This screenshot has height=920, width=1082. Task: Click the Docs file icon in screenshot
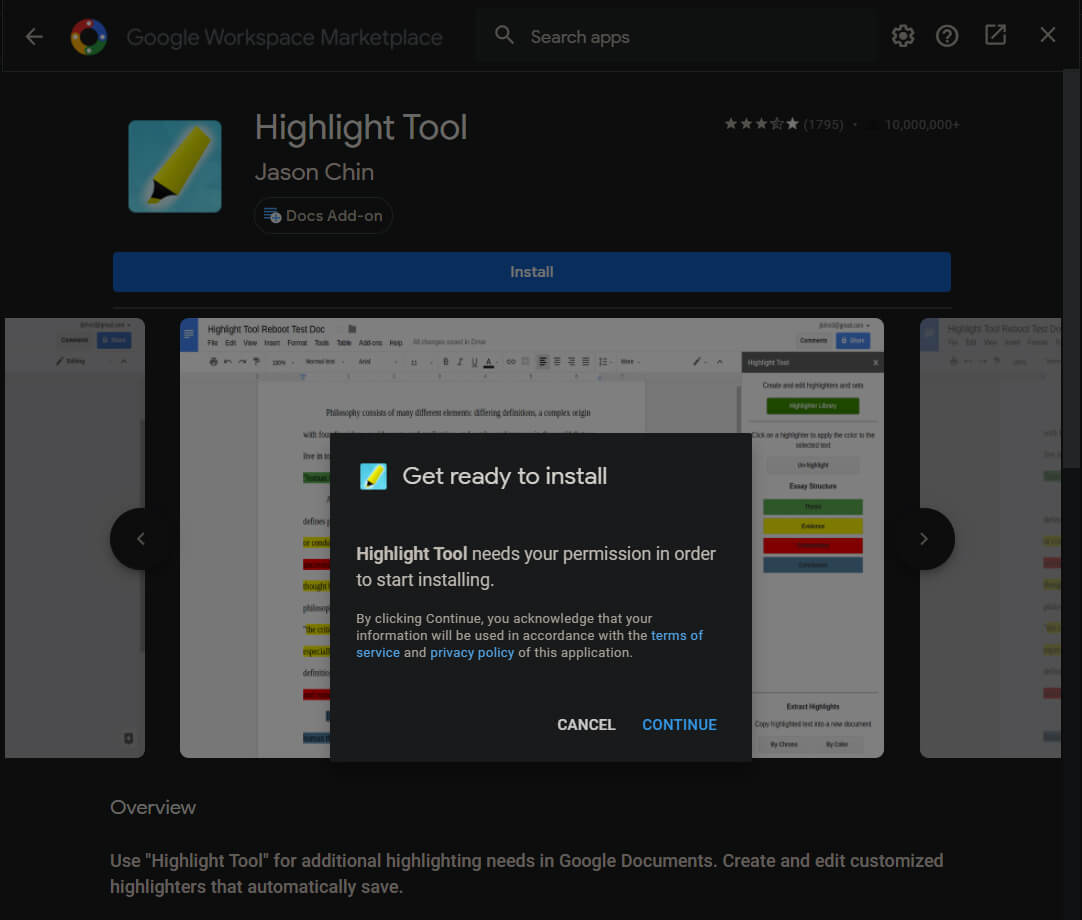click(x=188, y=335)
